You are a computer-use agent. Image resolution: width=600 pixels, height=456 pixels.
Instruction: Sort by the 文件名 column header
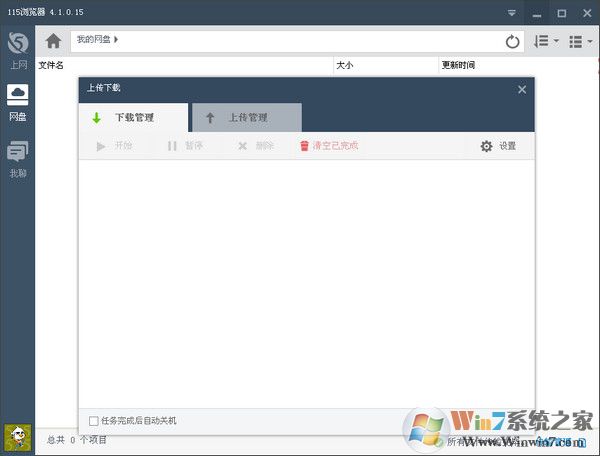(51, 65)
